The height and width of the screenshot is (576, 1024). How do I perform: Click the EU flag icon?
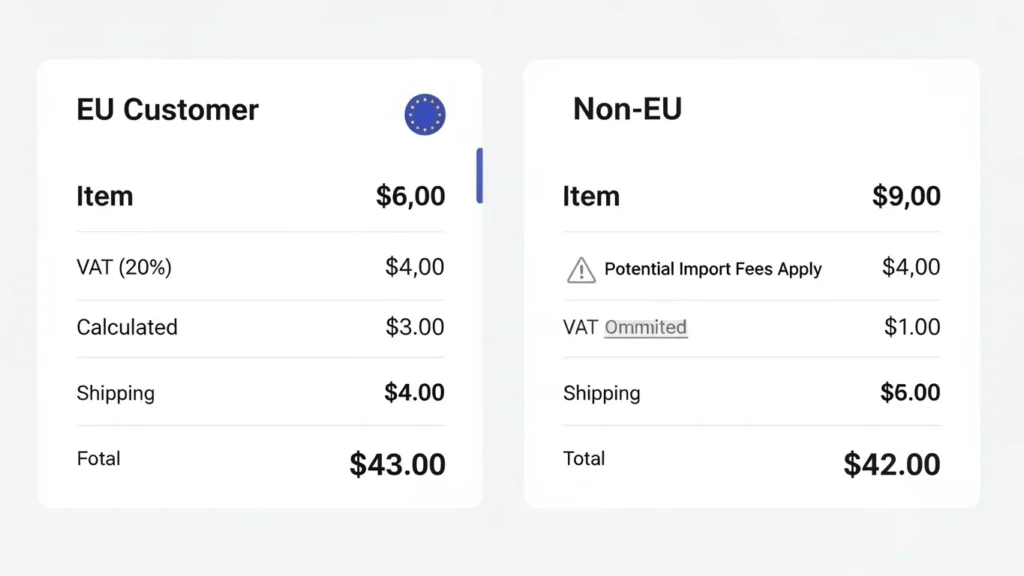[x=425, y=115]
